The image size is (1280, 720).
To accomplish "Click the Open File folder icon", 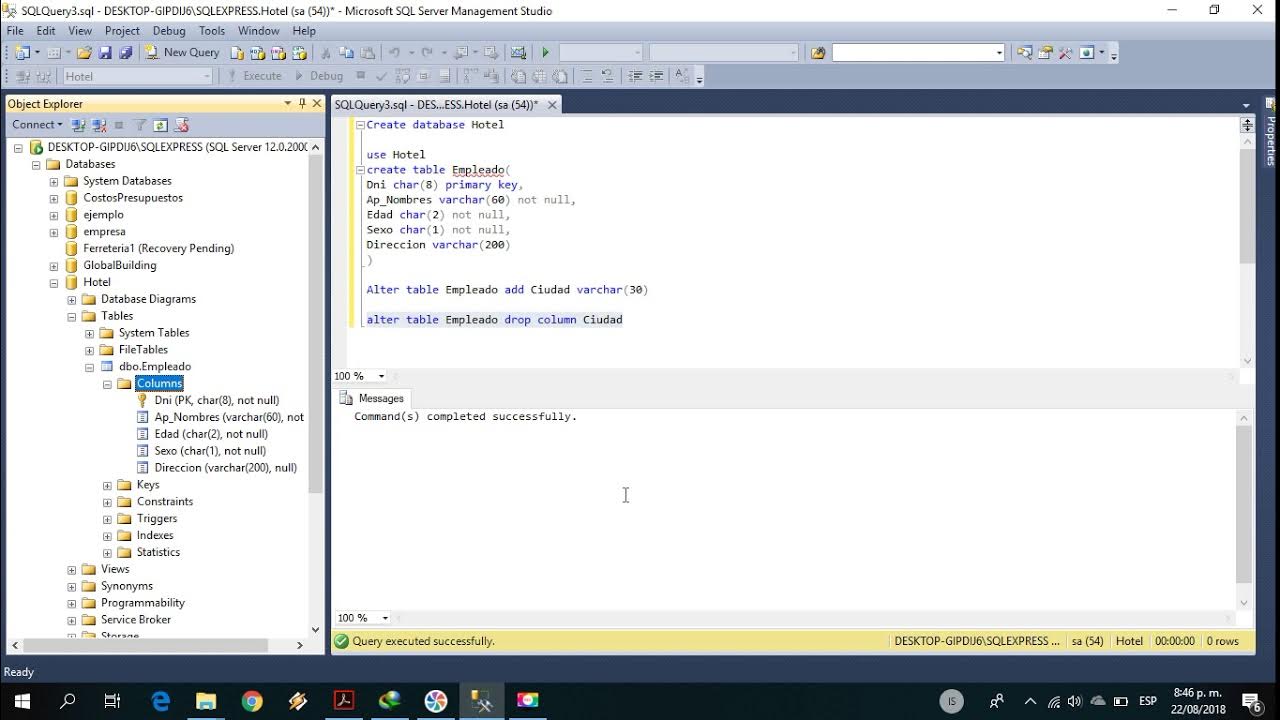I will (84, 52).
